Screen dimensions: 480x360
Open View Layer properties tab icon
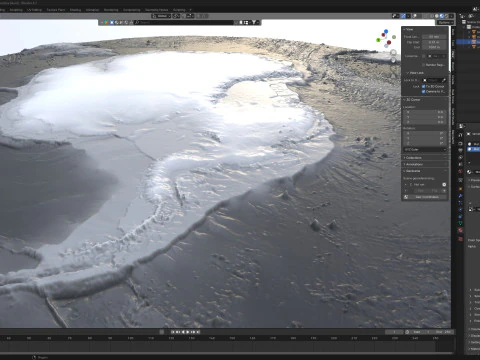[460, 158]
